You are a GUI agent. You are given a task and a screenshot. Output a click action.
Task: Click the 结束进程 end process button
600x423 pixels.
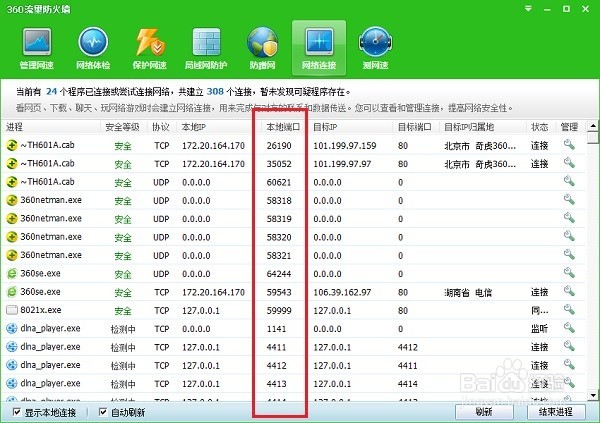(556, 412)
